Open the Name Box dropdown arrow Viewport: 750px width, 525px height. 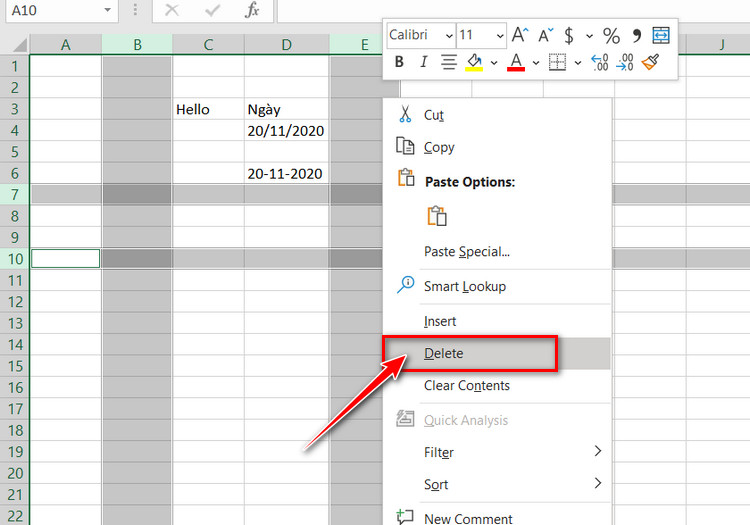point(108,10)
